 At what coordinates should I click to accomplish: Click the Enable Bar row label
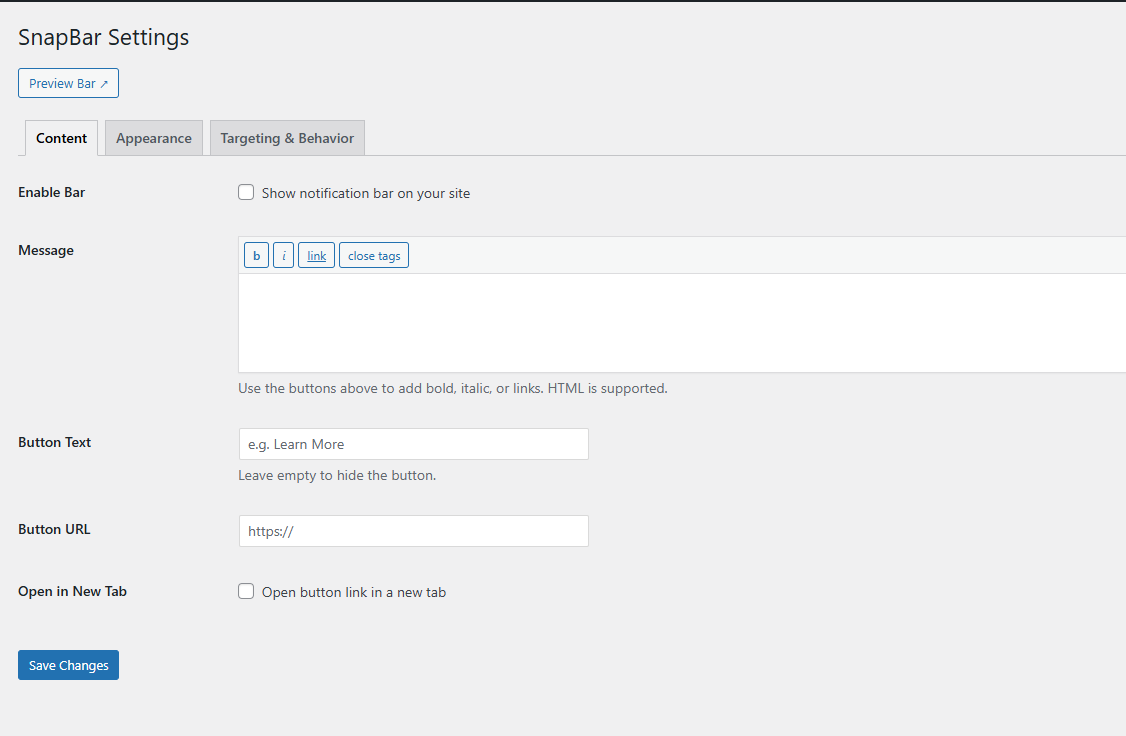click(x=52, y=192)
